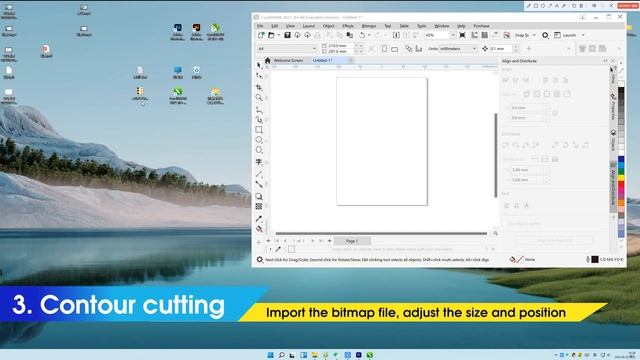Viewport: 640px width, 360px height.
Task: Select the Crop tool
Action: (x=259, y=87)
